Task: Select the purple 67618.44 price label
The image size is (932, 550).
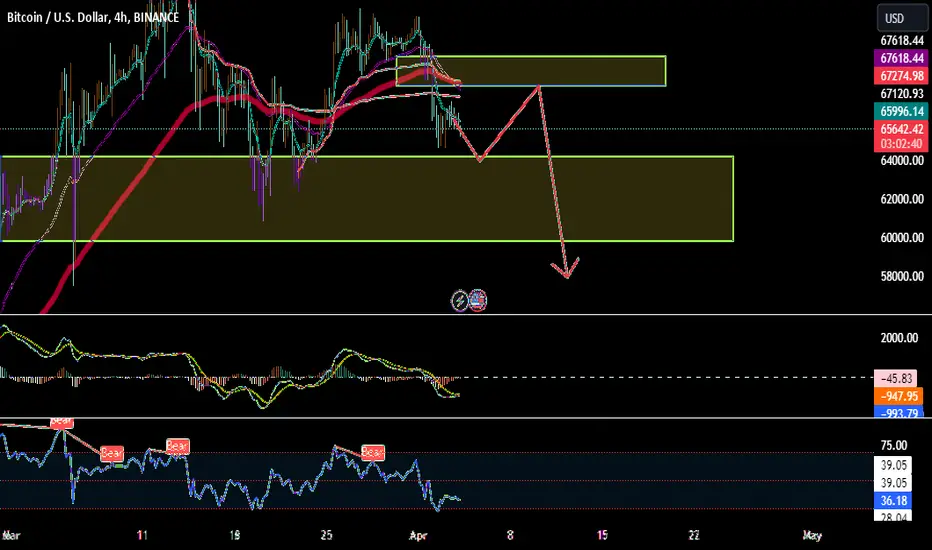Action: coord(900,58)
